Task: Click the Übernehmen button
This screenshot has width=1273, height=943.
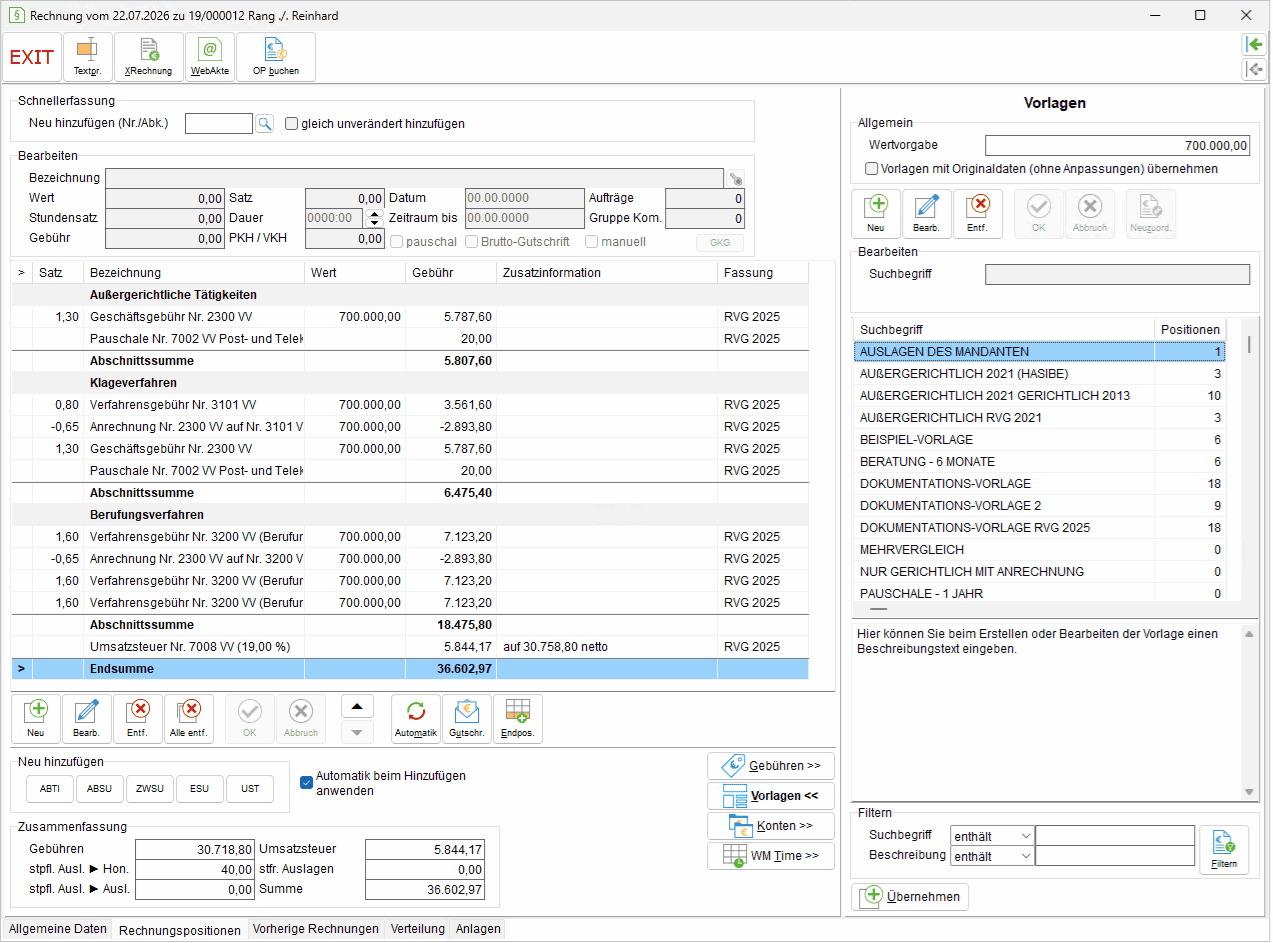Action: coord(910,896)
